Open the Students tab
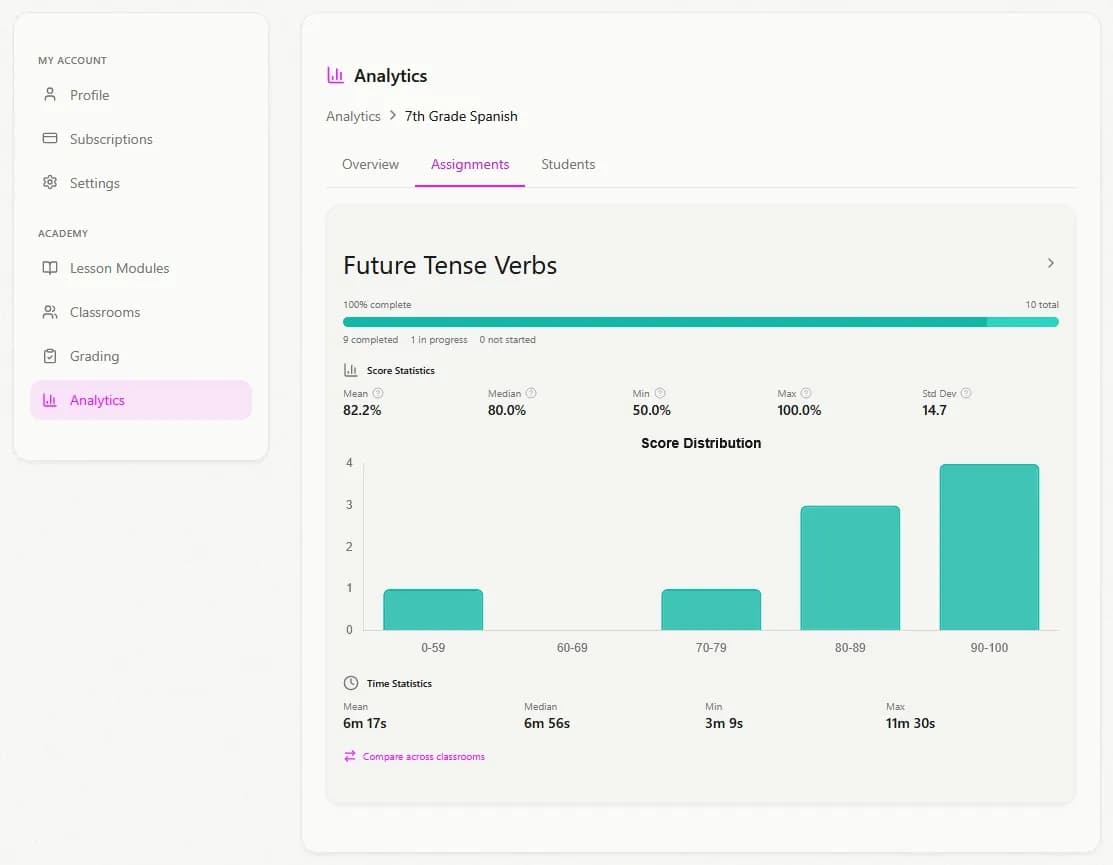Image resolution: width=1113 pixels, height=865 pixels. point(568,164)
